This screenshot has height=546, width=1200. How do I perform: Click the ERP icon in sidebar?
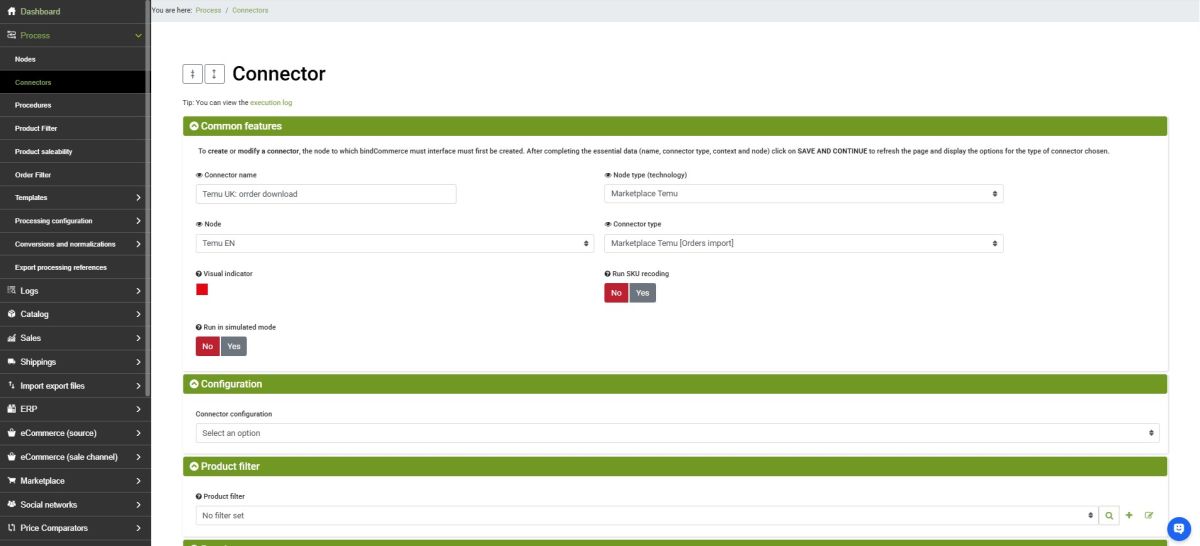[11, 409]
